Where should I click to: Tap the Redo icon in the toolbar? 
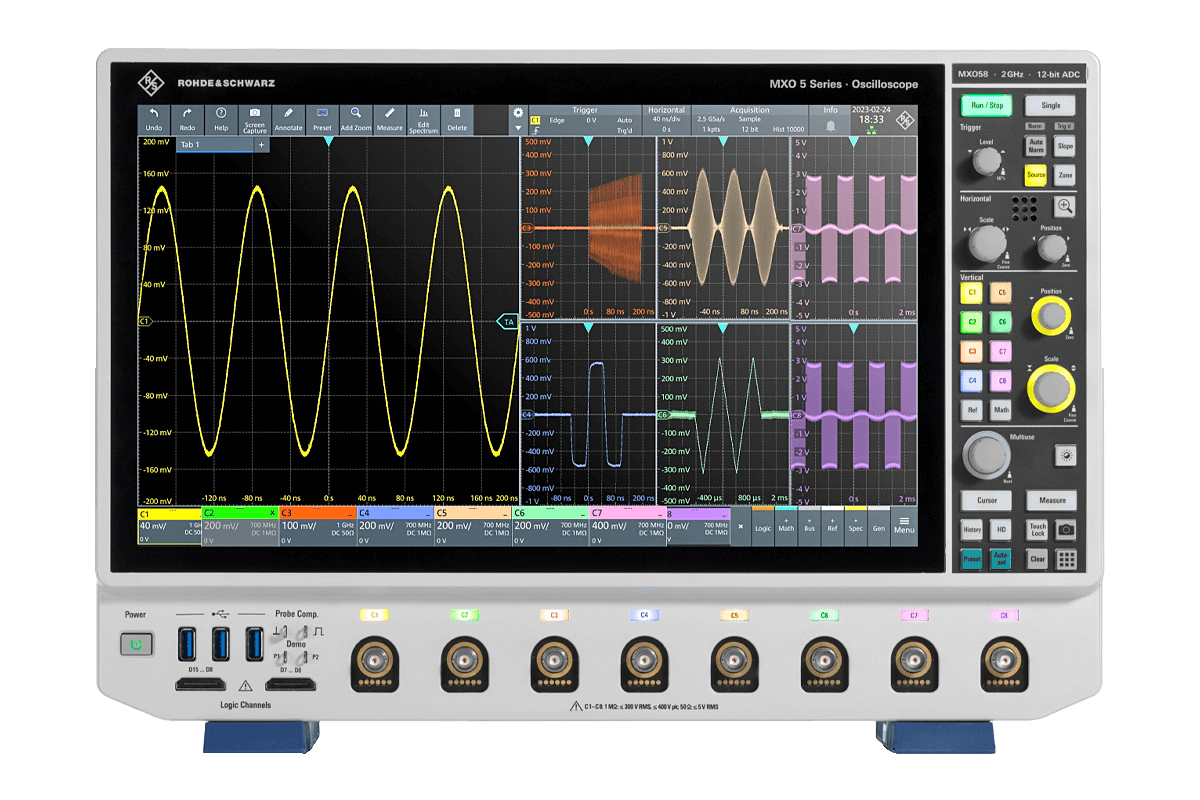(187, 120)
